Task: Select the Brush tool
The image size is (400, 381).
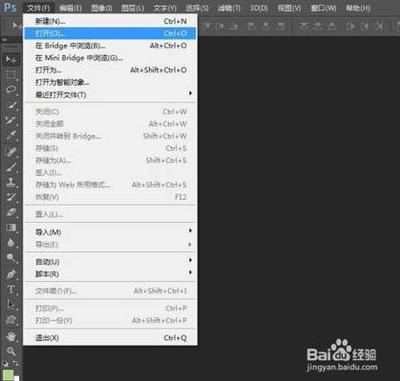Action: click(11, 167)
